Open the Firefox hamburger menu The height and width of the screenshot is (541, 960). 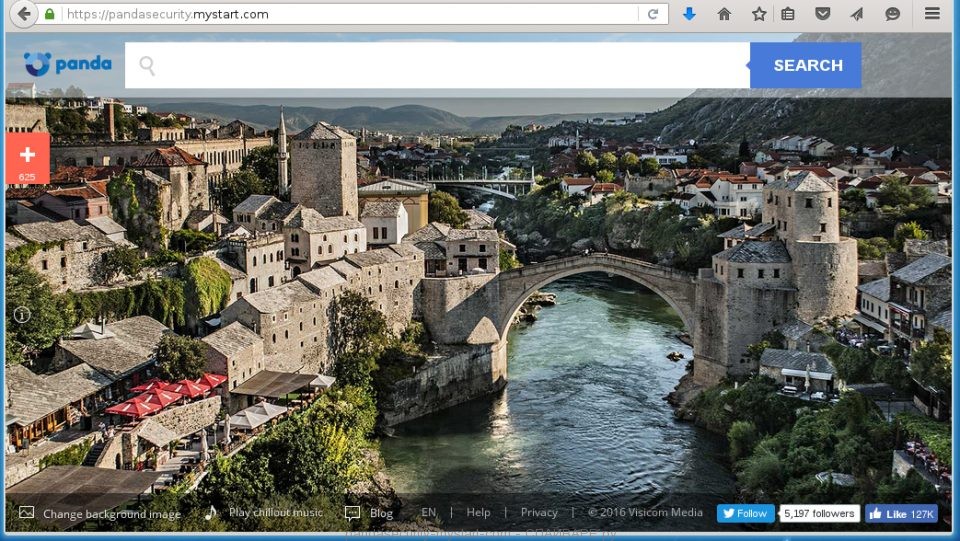coord(932,14)
